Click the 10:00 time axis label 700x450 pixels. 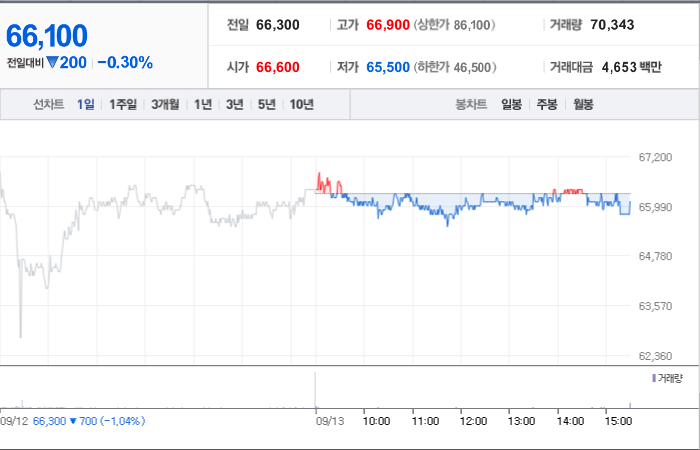click(x=376, y=421)
